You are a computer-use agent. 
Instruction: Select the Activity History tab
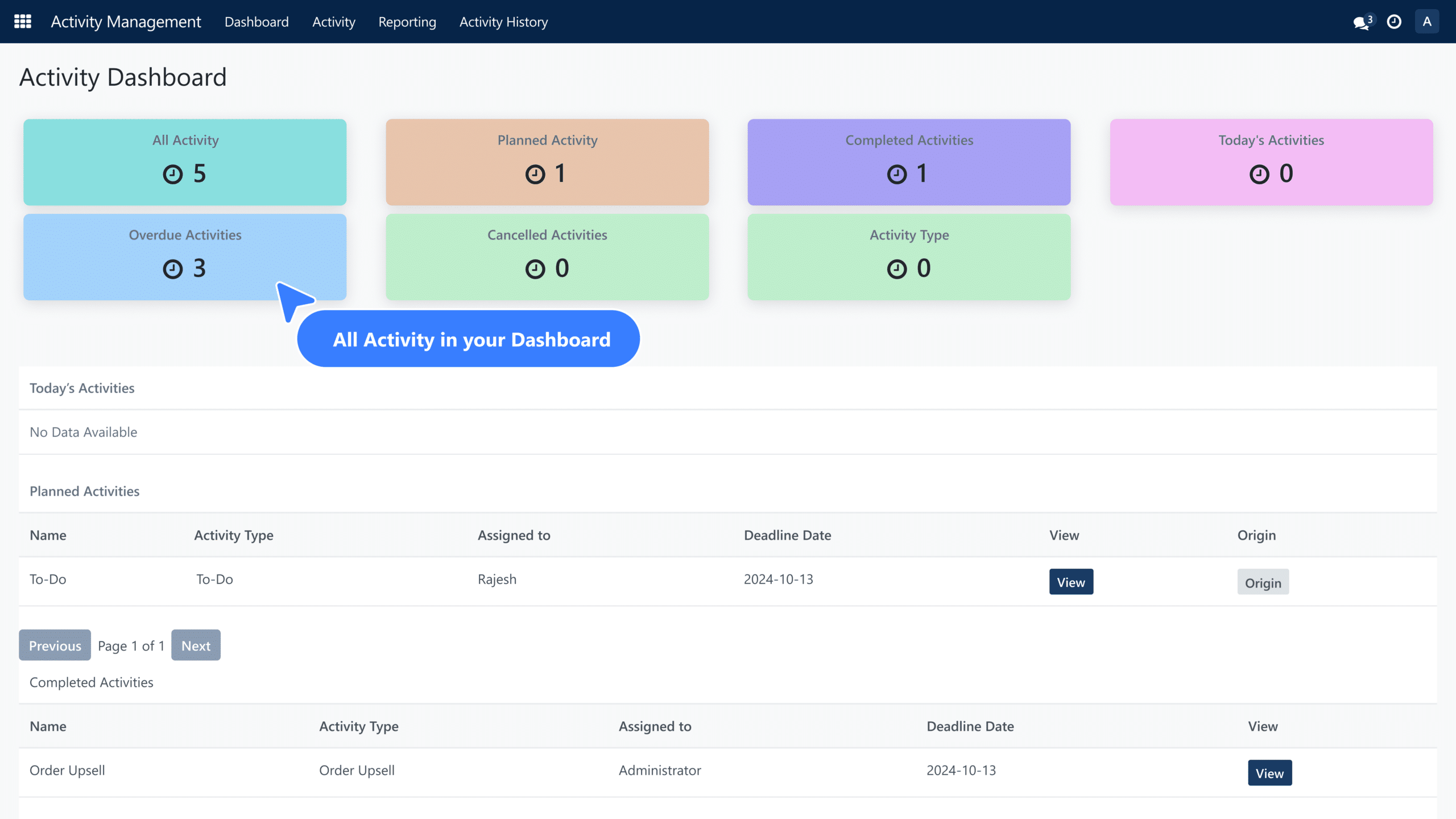point(503,21)
